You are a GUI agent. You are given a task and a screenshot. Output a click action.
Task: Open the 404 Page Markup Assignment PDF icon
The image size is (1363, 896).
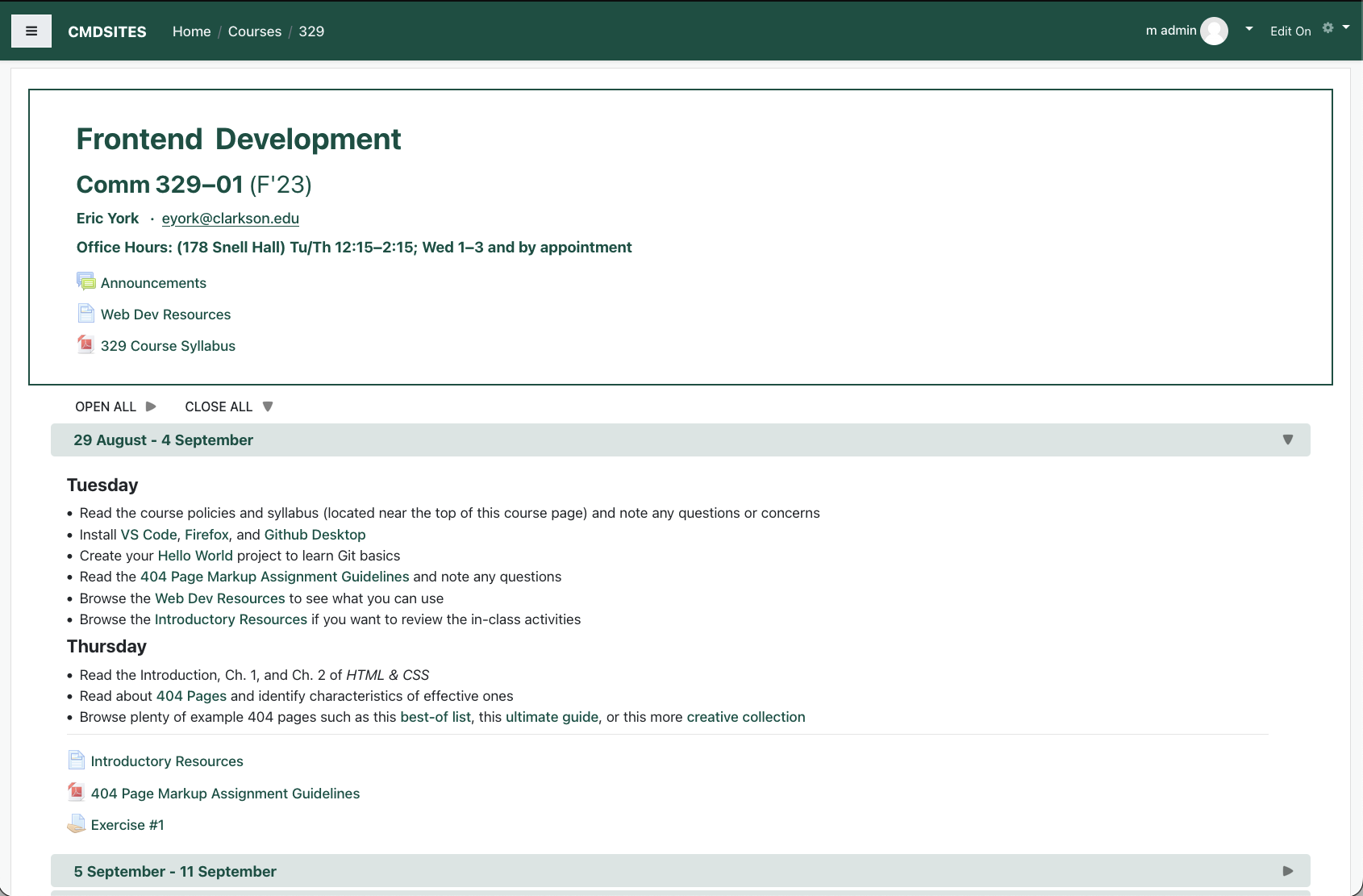point(77,792)
